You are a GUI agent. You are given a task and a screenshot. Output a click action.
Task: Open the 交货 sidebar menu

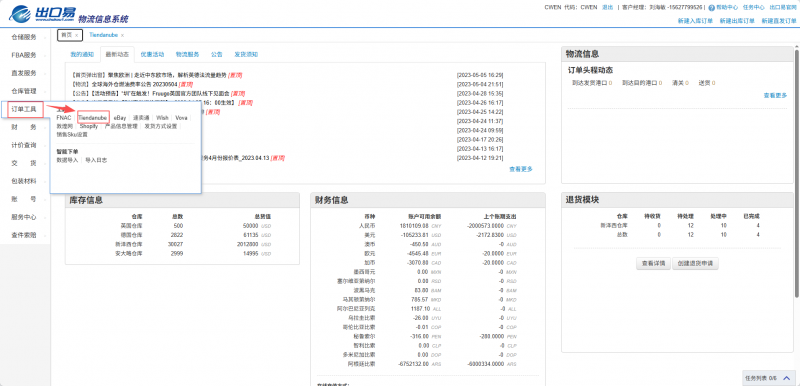pyautogui.click(x=25, y=163)
